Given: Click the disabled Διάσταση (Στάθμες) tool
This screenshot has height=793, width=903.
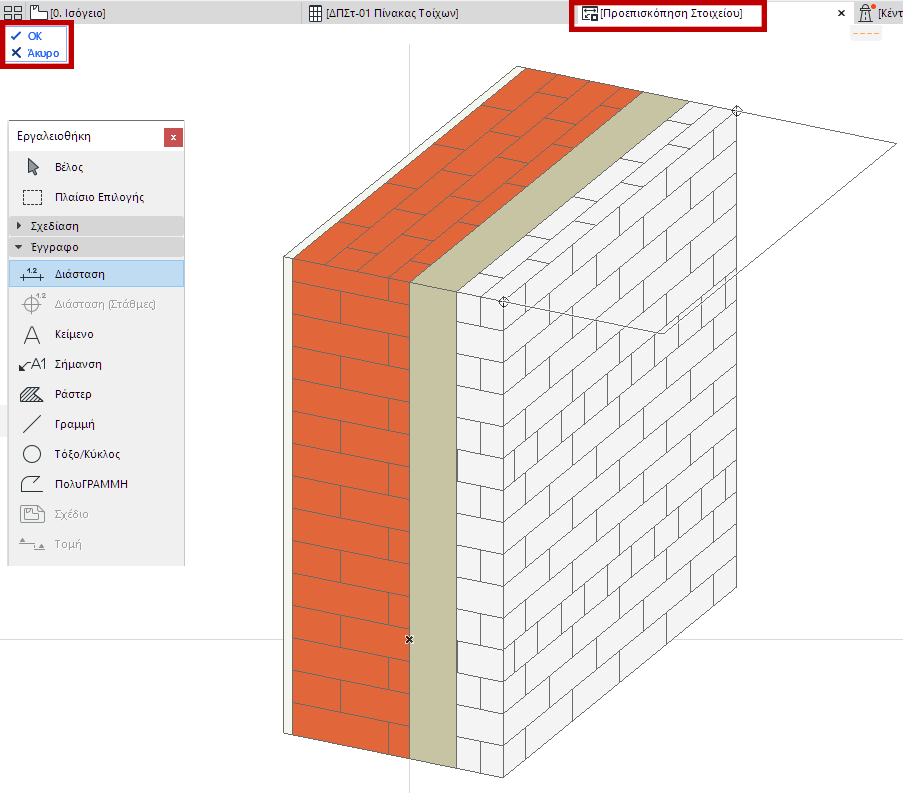Looking at the screenshot, I should tap(96, 303).
